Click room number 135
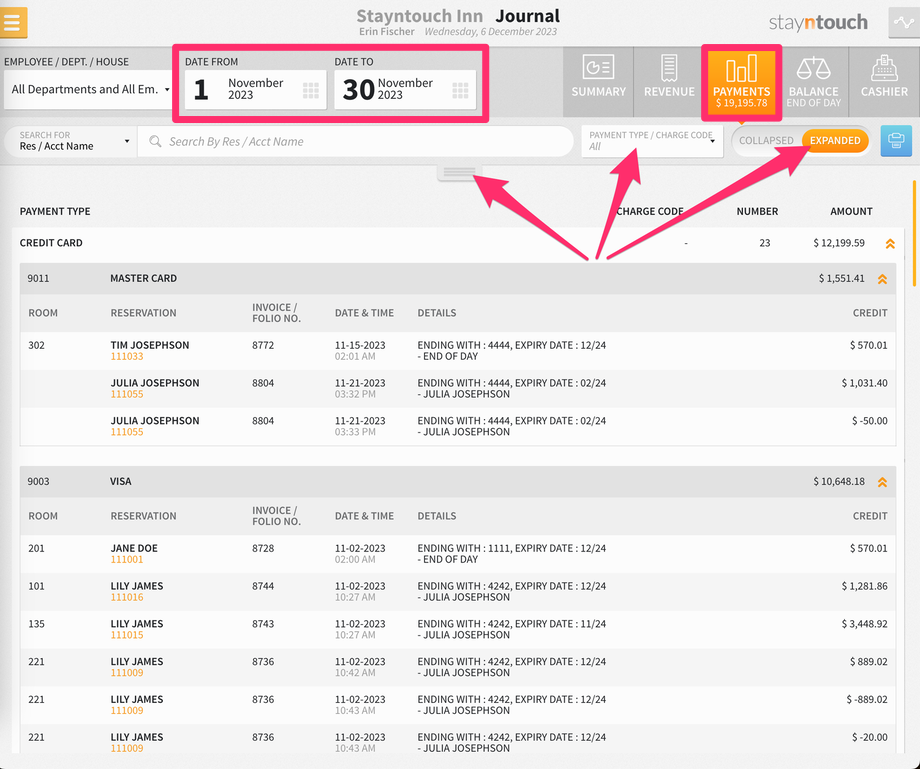 [36, 624]
